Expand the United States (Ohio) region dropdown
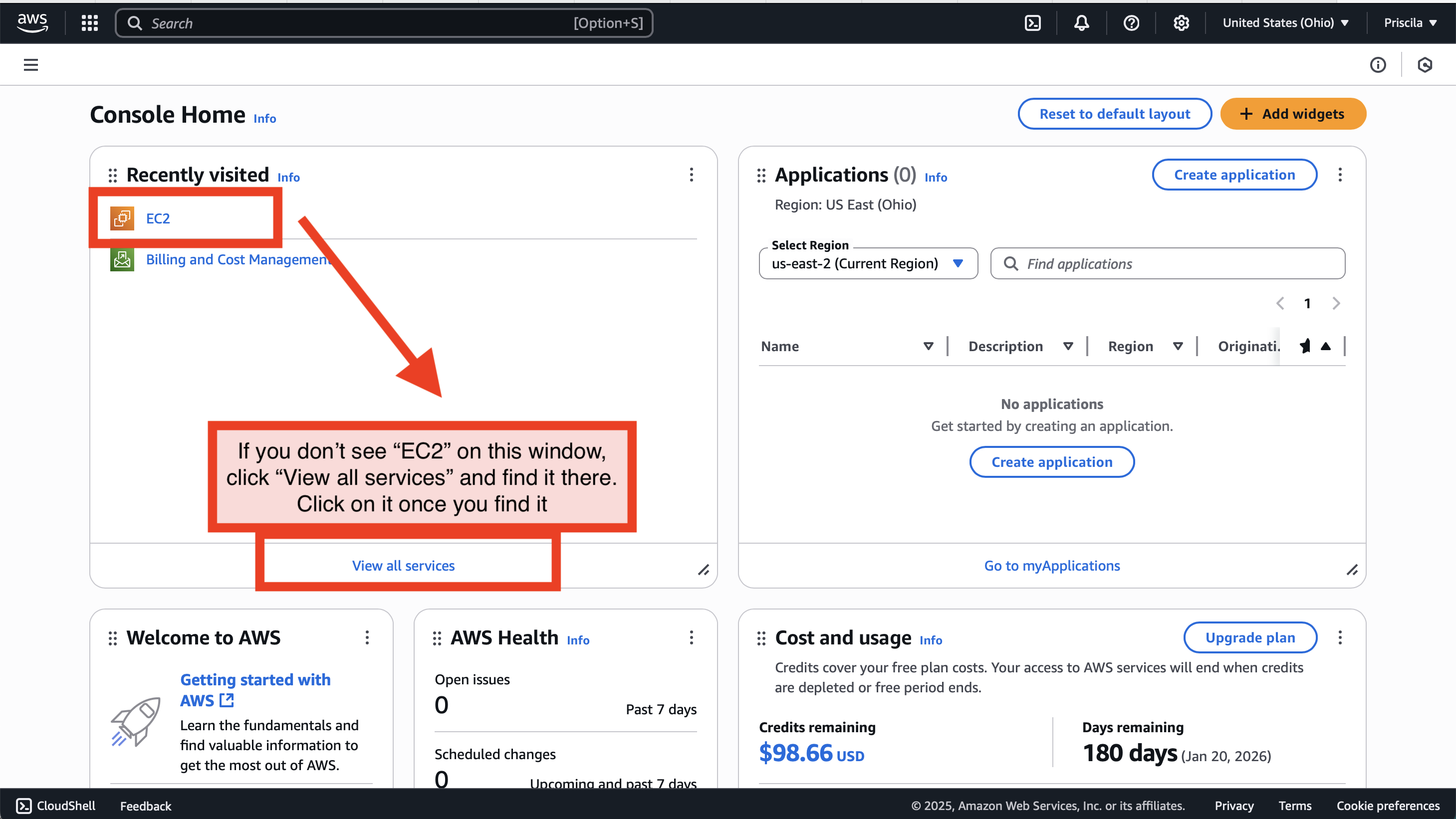Screen dimensions: 1456x819 point(1285,23)
